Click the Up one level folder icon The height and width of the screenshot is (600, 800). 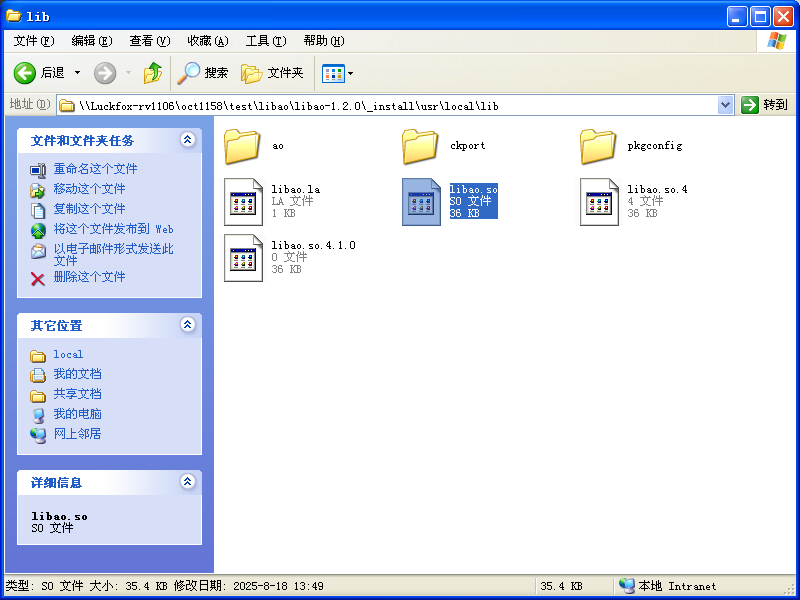[153, 73]
